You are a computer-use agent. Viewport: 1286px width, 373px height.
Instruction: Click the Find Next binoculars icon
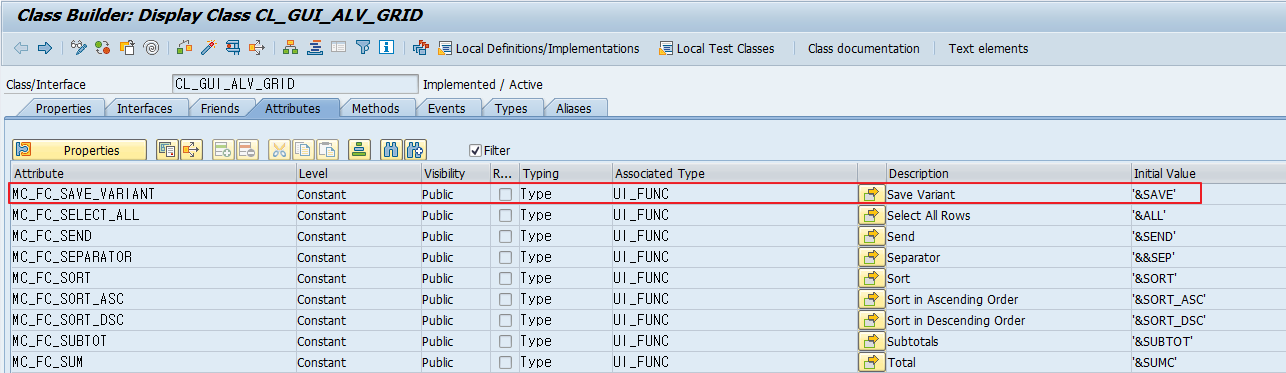coord(416,150)
